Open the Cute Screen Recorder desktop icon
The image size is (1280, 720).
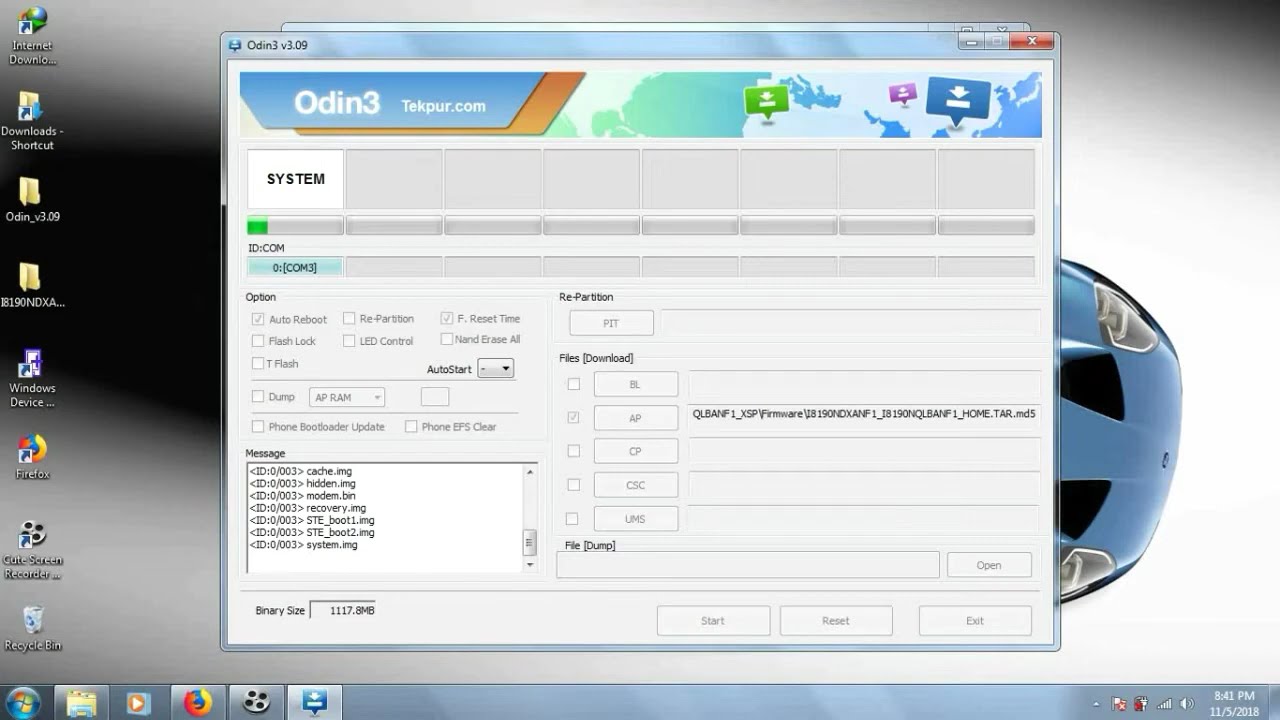[x=32, y=549]
